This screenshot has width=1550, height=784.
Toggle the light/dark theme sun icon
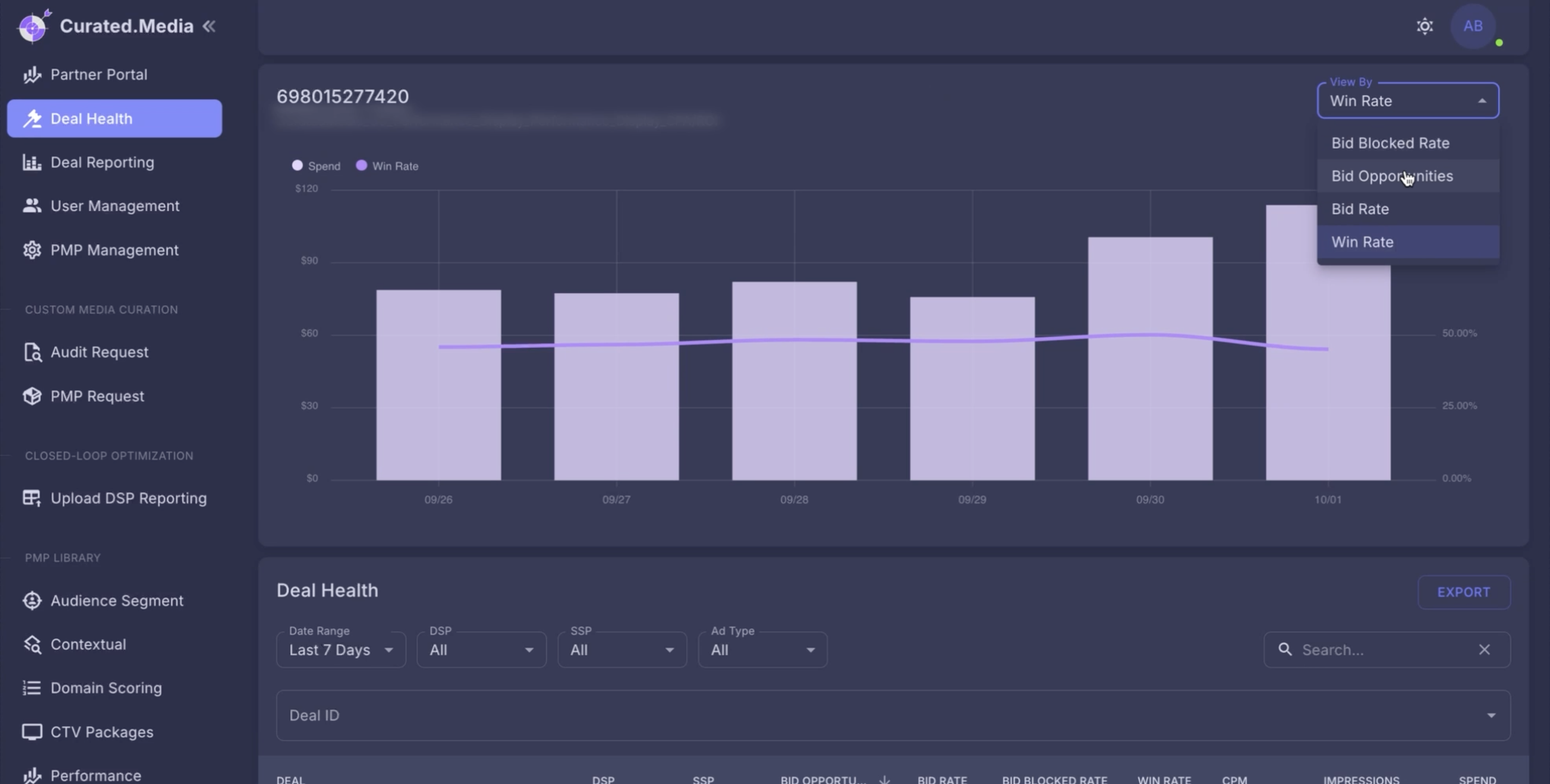pos(1424,26)
